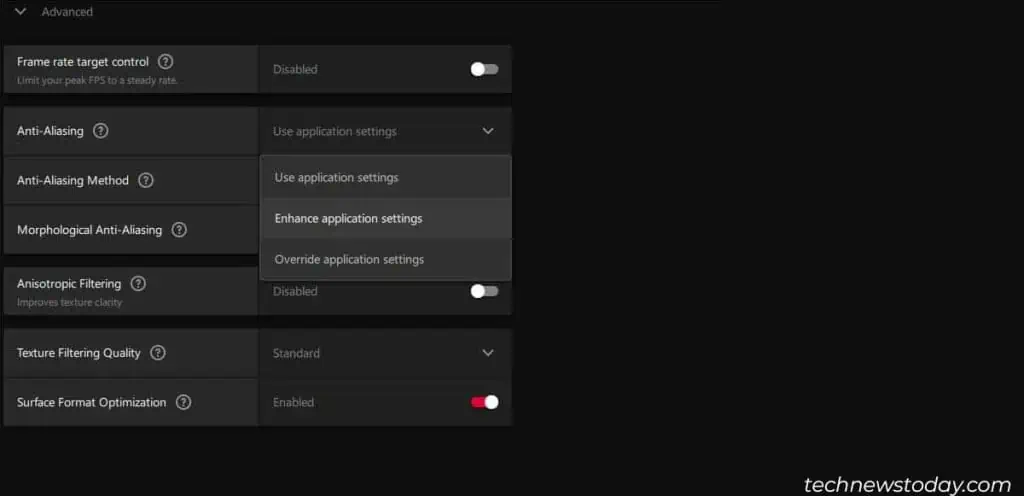Click the Standard value text
This screenshot has height=496, width=1024.
[x=296, y=353]
